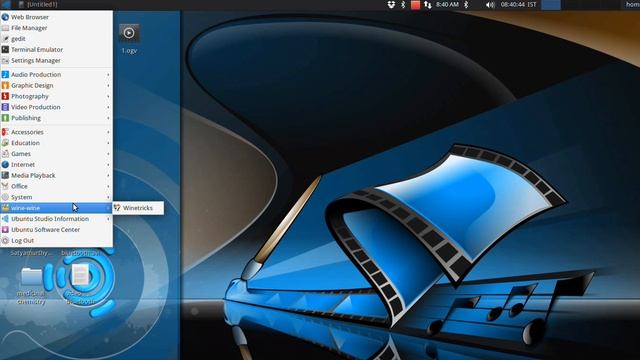Image resolution: width=640 pixels, height=360 pixels.
Task: Click Bluetooth icon beside the Dropbox icon
Action: (403, 4)
